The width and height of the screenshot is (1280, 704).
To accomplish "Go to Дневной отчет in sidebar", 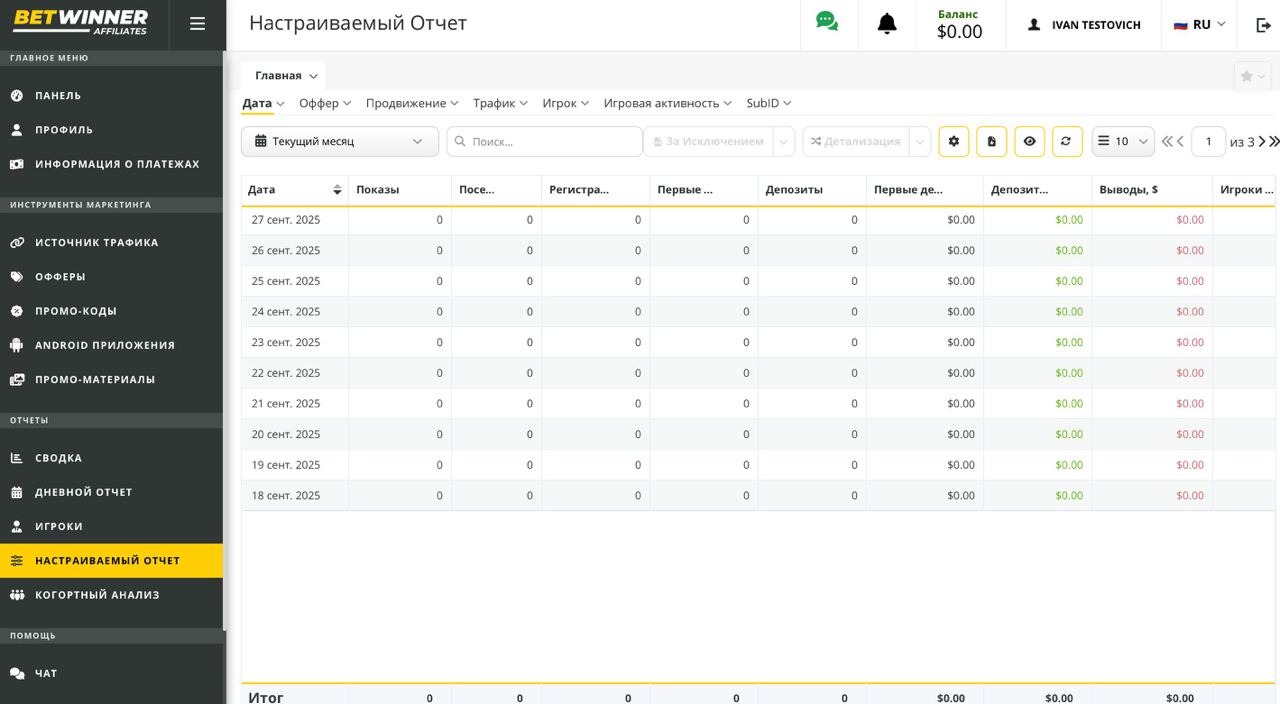I will coord(84,492).
